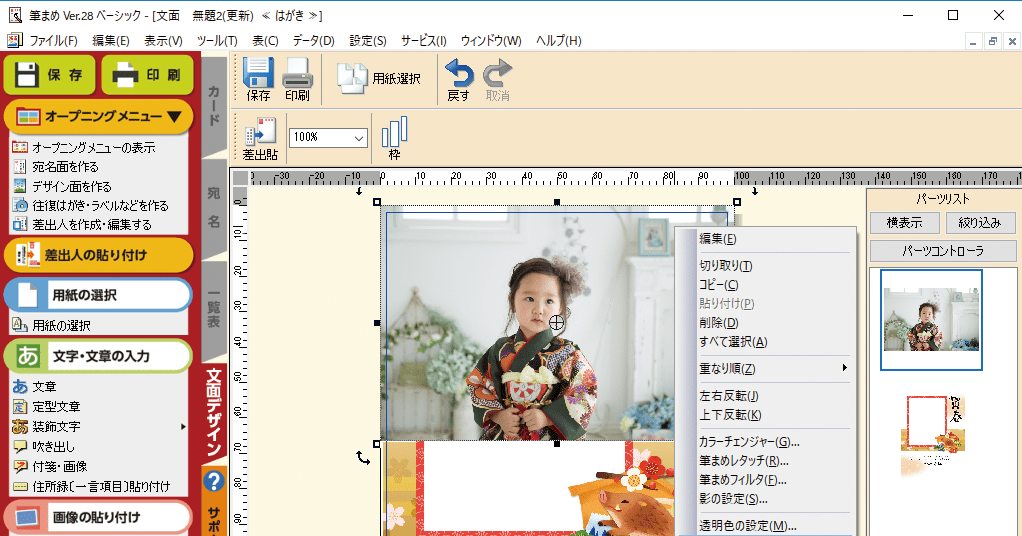Open the サービス(I) menu

(x=424, y=40)
